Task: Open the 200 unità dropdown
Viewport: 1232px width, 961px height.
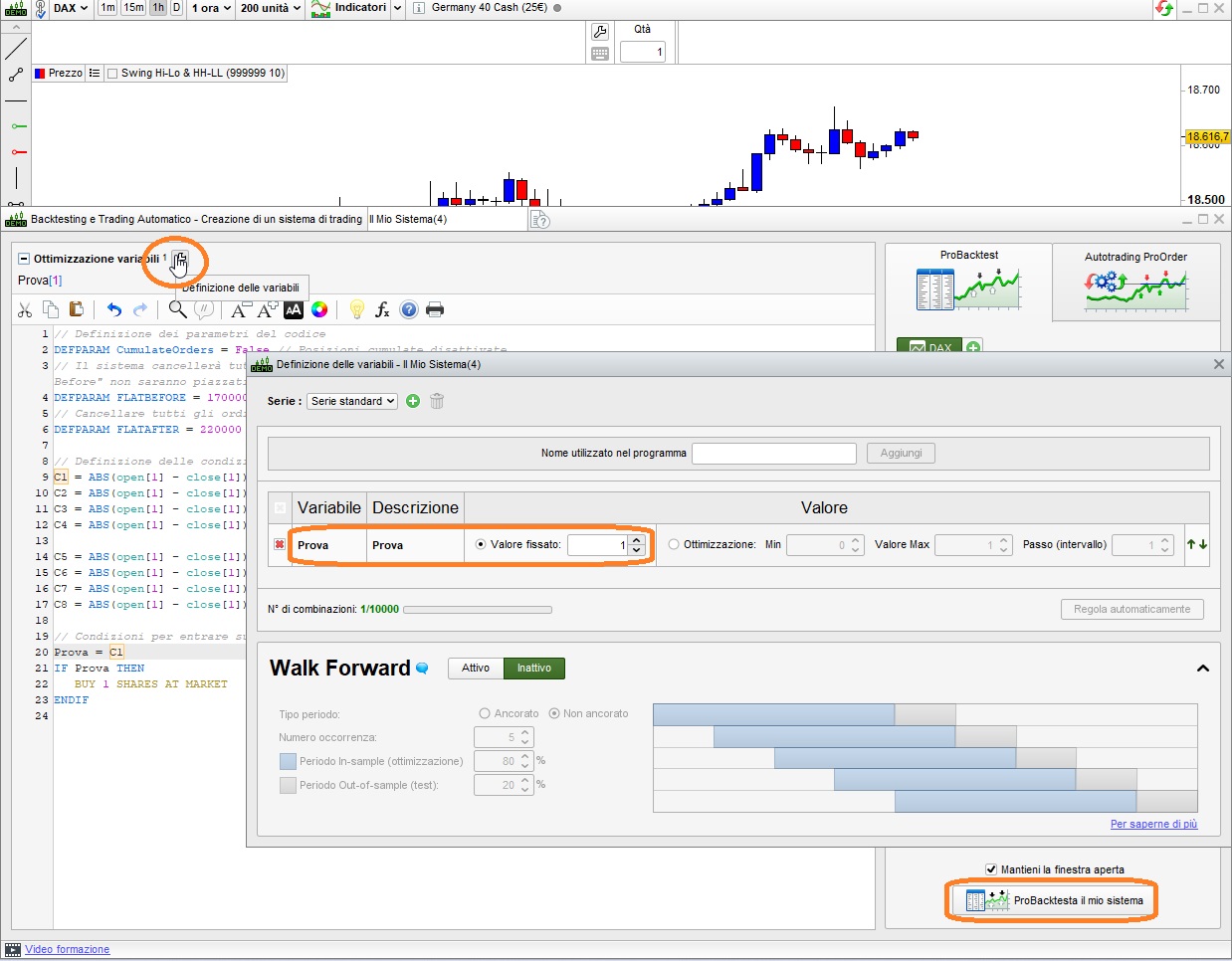Action: (271, 8)
